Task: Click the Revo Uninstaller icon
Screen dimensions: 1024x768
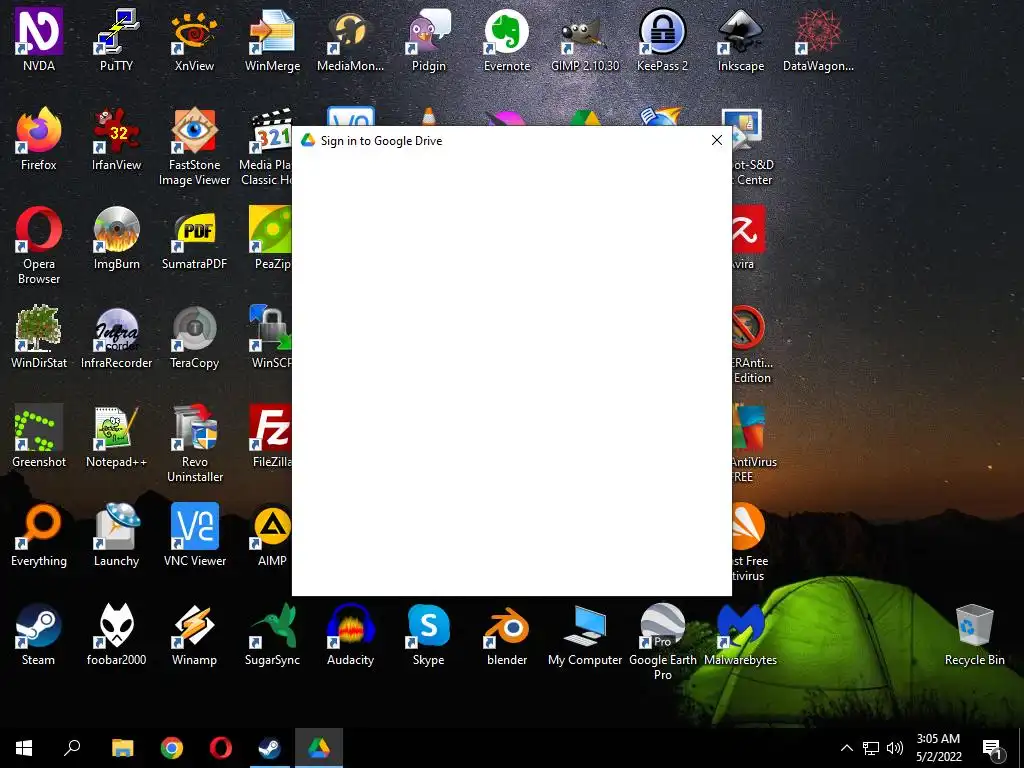Action: 194,444
